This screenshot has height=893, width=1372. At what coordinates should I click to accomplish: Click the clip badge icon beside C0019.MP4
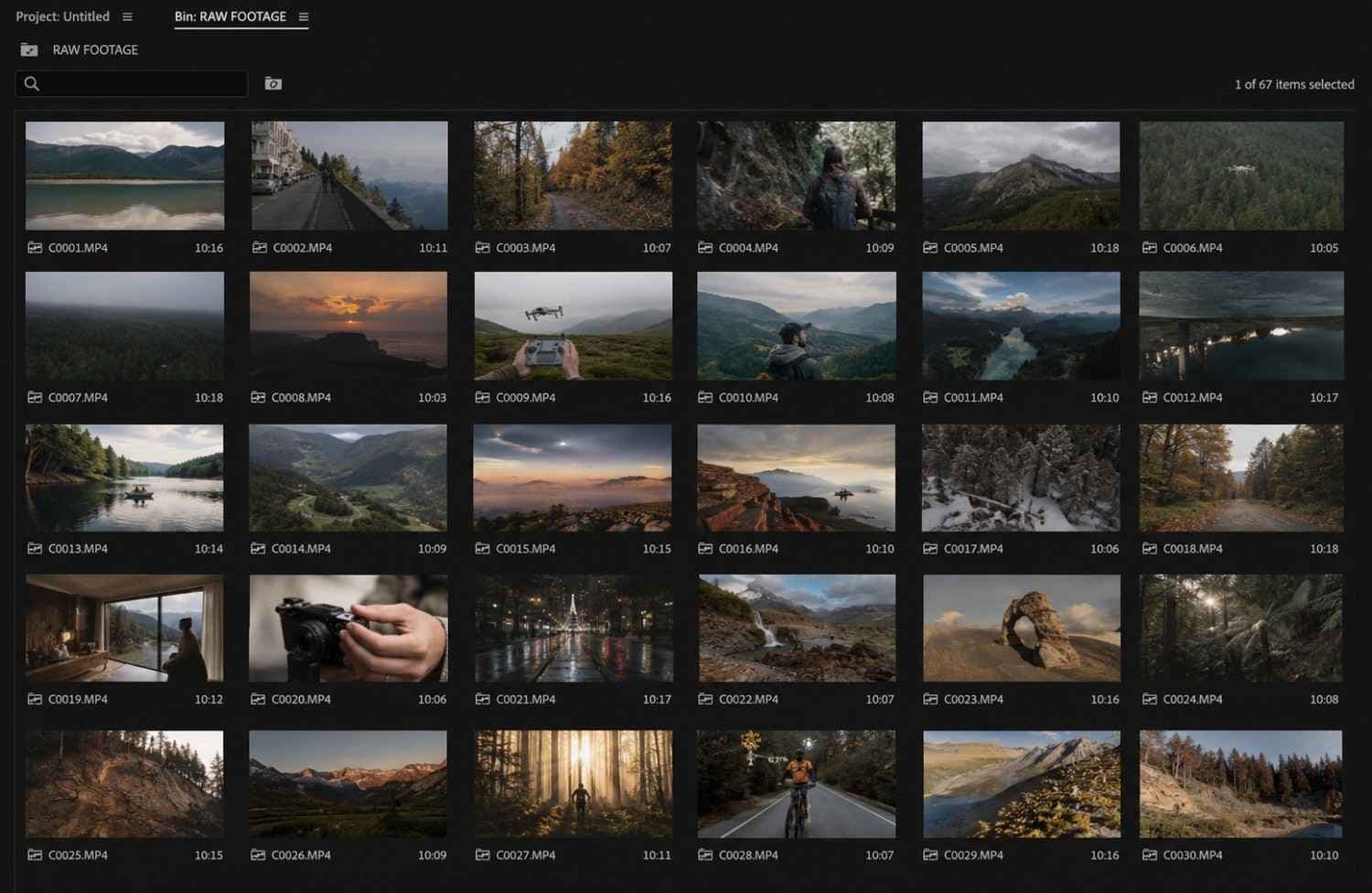coord(35,699)
